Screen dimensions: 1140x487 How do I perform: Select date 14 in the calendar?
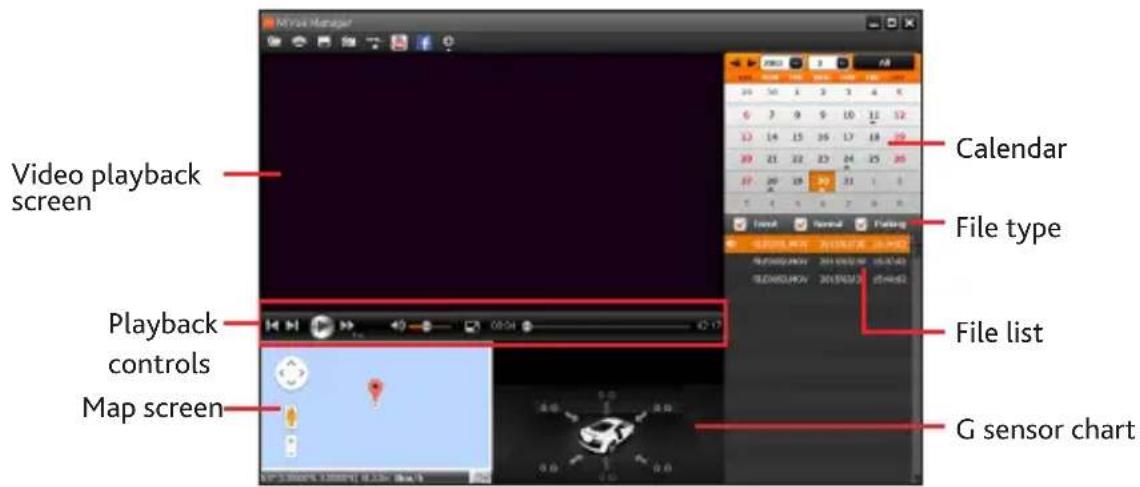(x=771, y=137)
